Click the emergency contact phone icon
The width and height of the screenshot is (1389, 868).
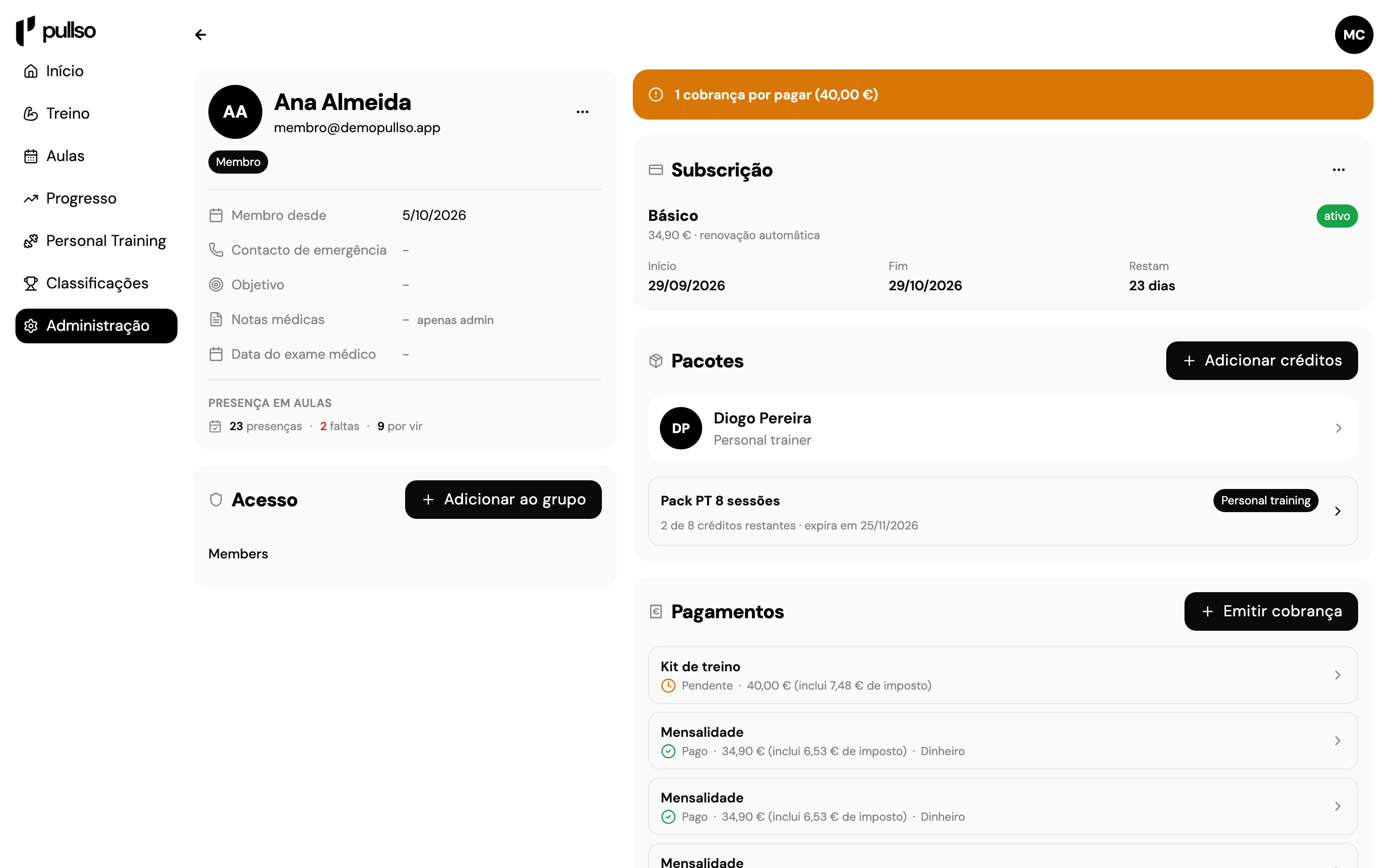pyautogui.click(x=216, y=250)
